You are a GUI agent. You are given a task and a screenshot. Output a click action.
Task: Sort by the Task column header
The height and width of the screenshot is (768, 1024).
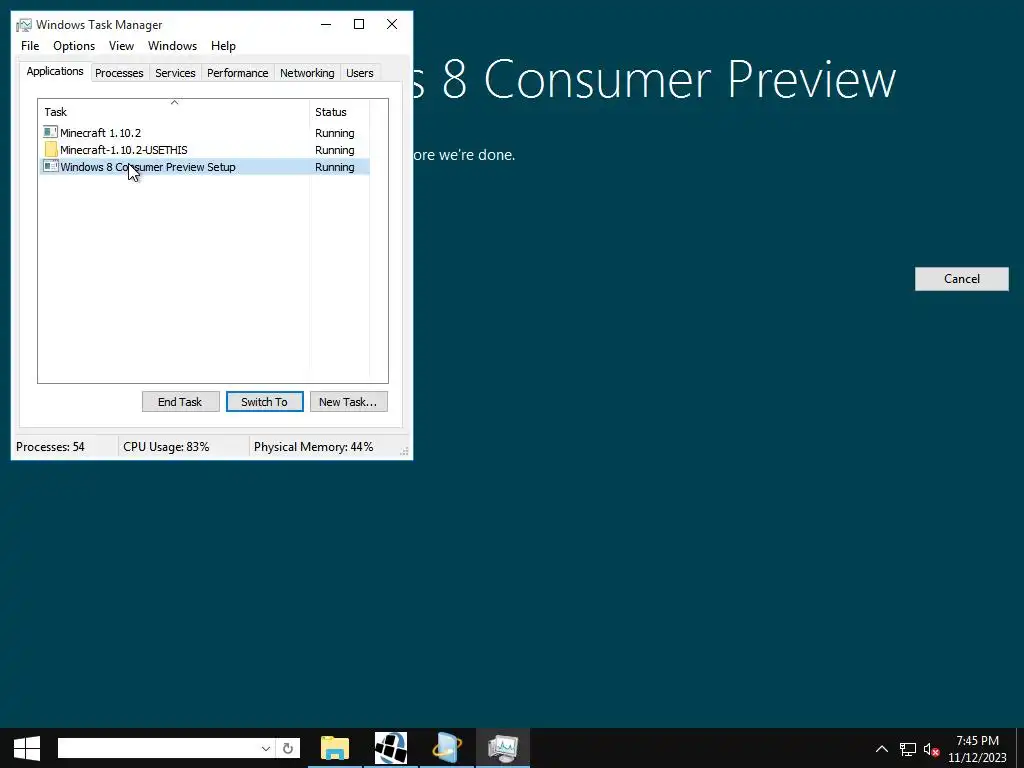coord(174,112)
